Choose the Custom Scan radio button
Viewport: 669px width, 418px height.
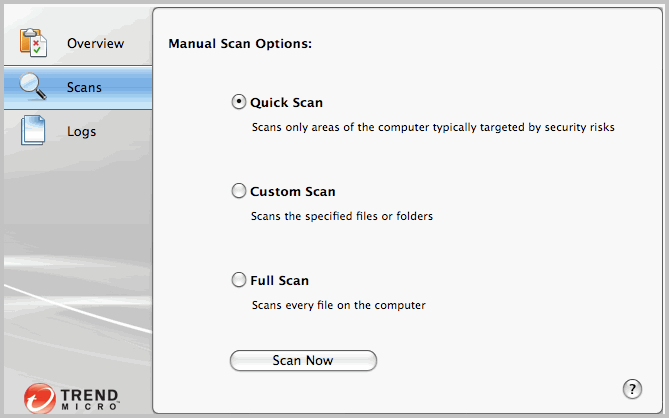pos(239,191)
